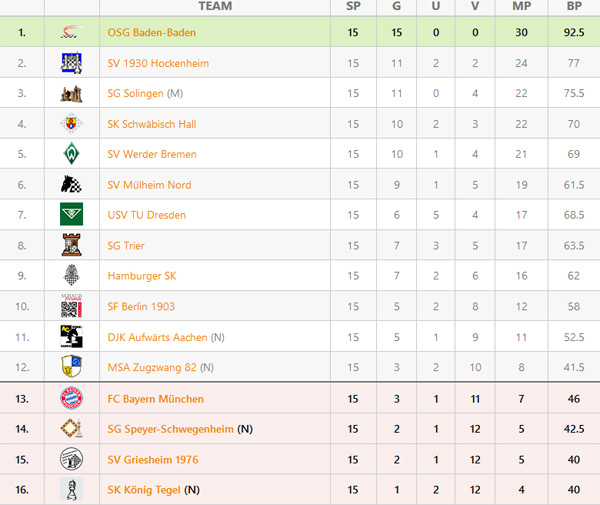Image resolution: width=600 pixels, height=505 pixels.
Task: Click the USV TU Dresden green logo
Action: pyautogui.click(x=72, y=214)
